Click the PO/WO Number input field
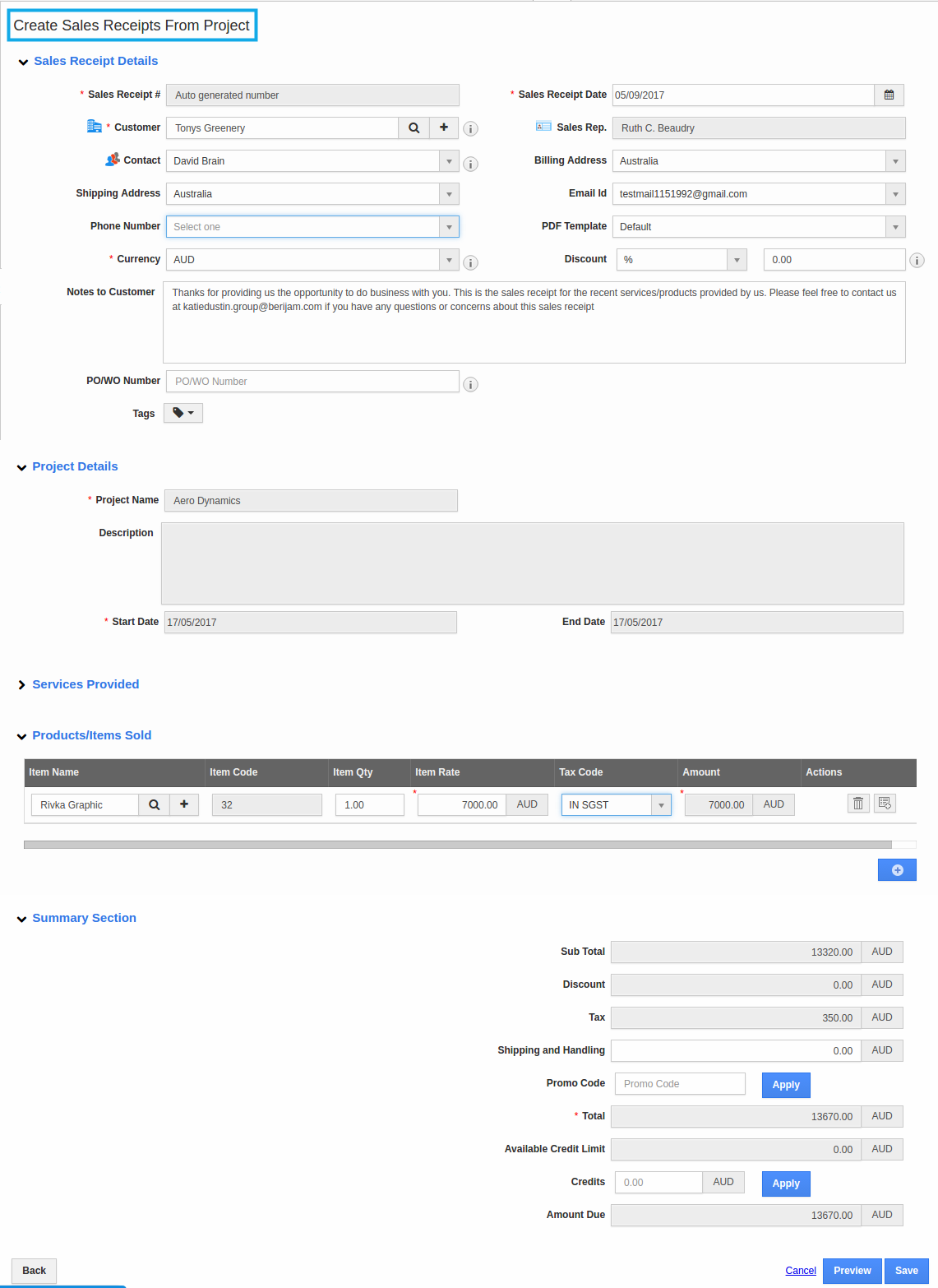The height and width of the screenshot is (1288, 938). 312,381
